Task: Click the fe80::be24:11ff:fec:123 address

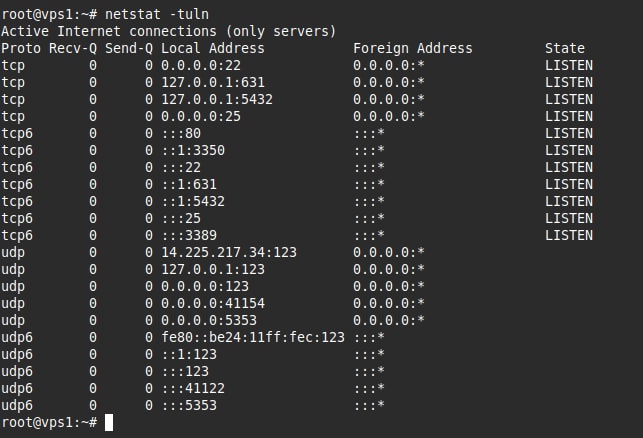Action: 253,337
